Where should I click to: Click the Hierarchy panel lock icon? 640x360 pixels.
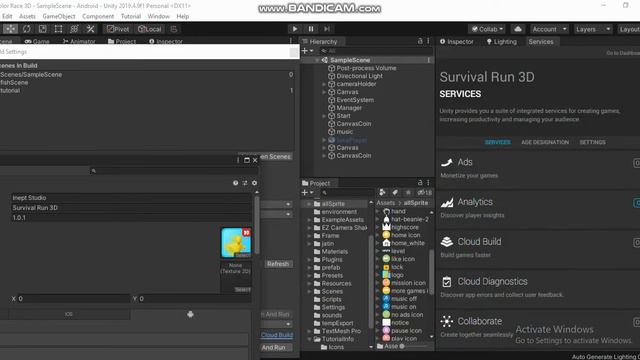coord(420,41)
